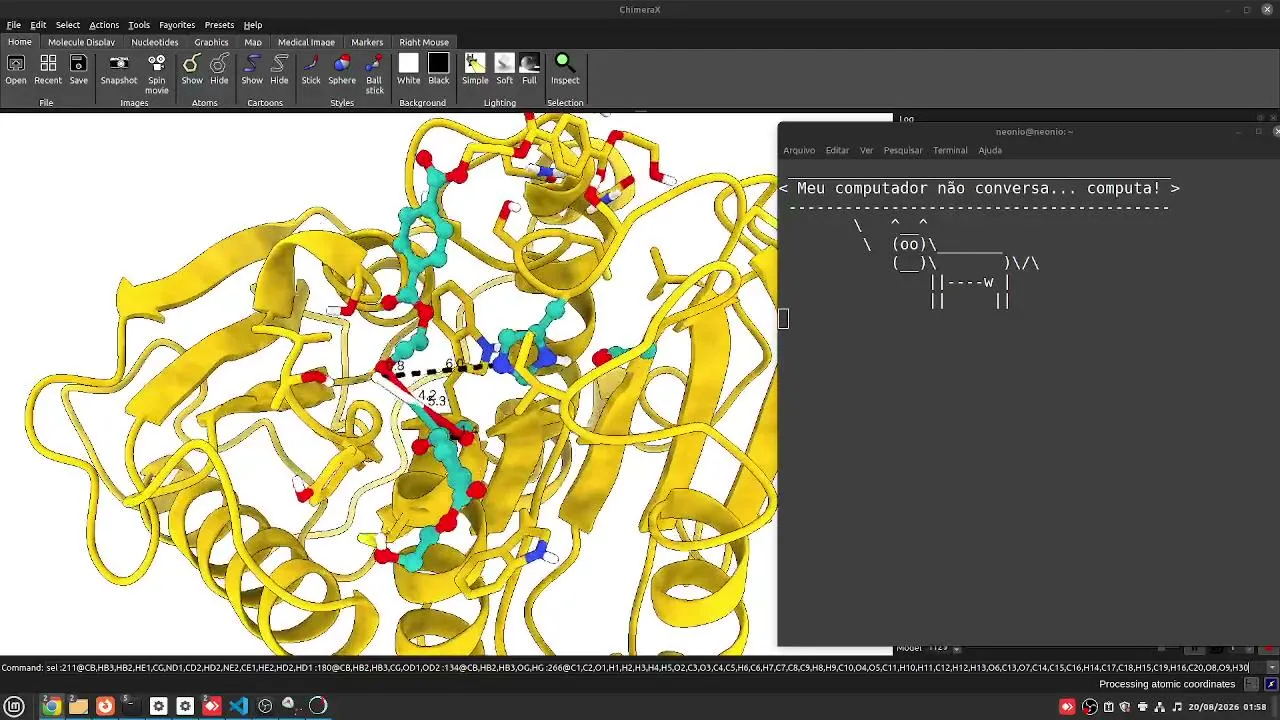Open Terminal menu in the terminal window
This screenshot has height=720, width=1280.
point(950,150)
